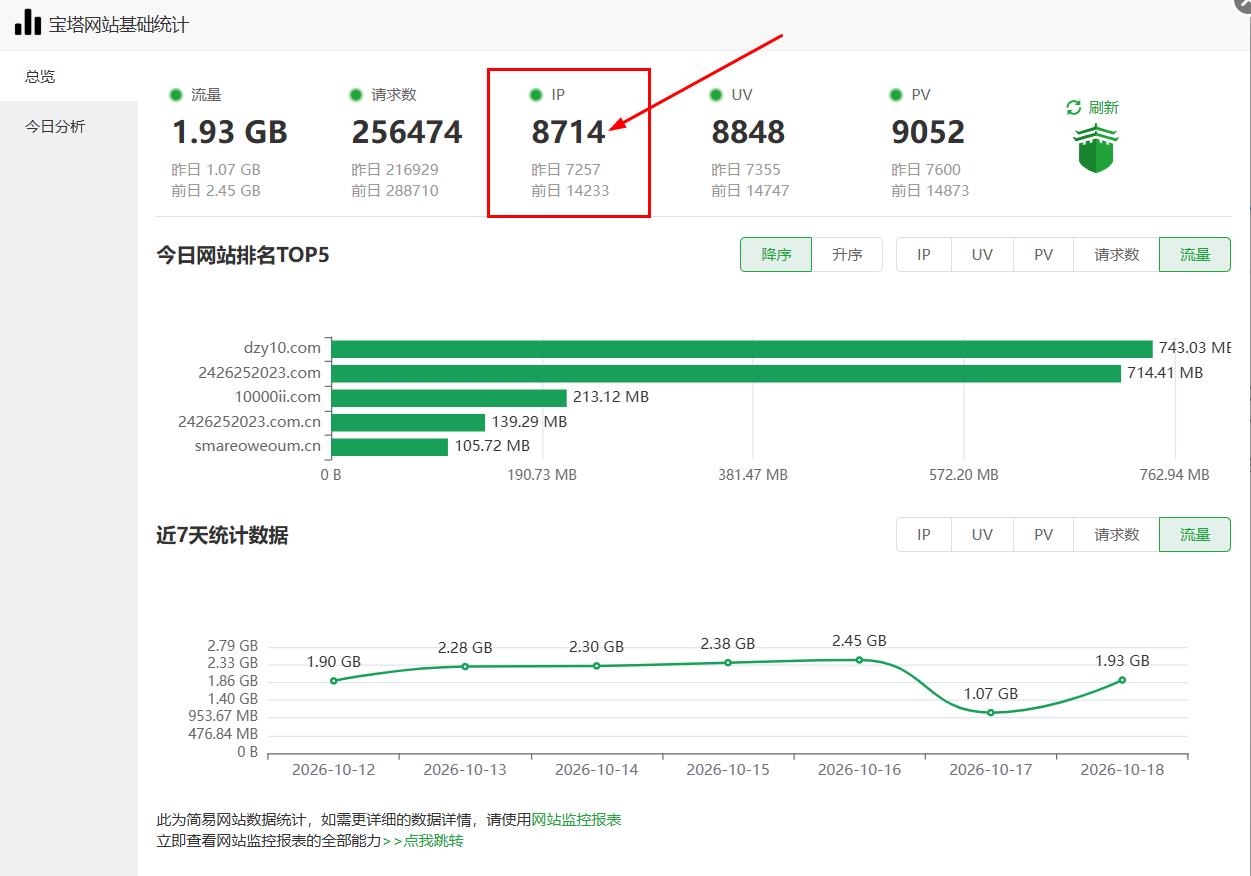Click the 2026-10-16 data point on chart
This screenshot has height=876, width=1251.
[x=859, y=660]
